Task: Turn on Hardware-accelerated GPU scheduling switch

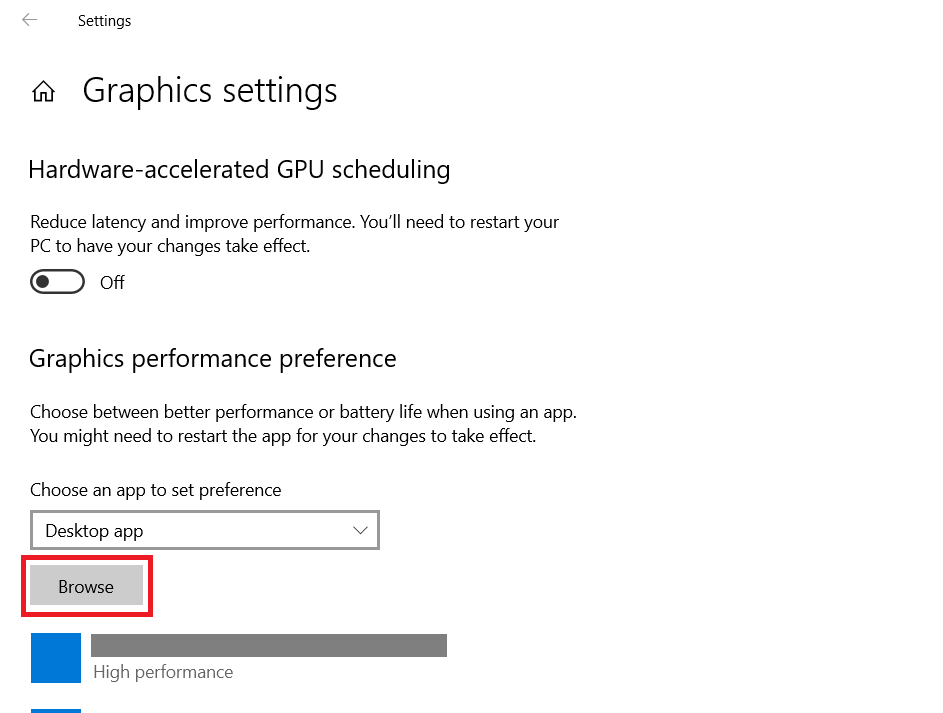Action: pyautogui.click(x=57, y=281)
